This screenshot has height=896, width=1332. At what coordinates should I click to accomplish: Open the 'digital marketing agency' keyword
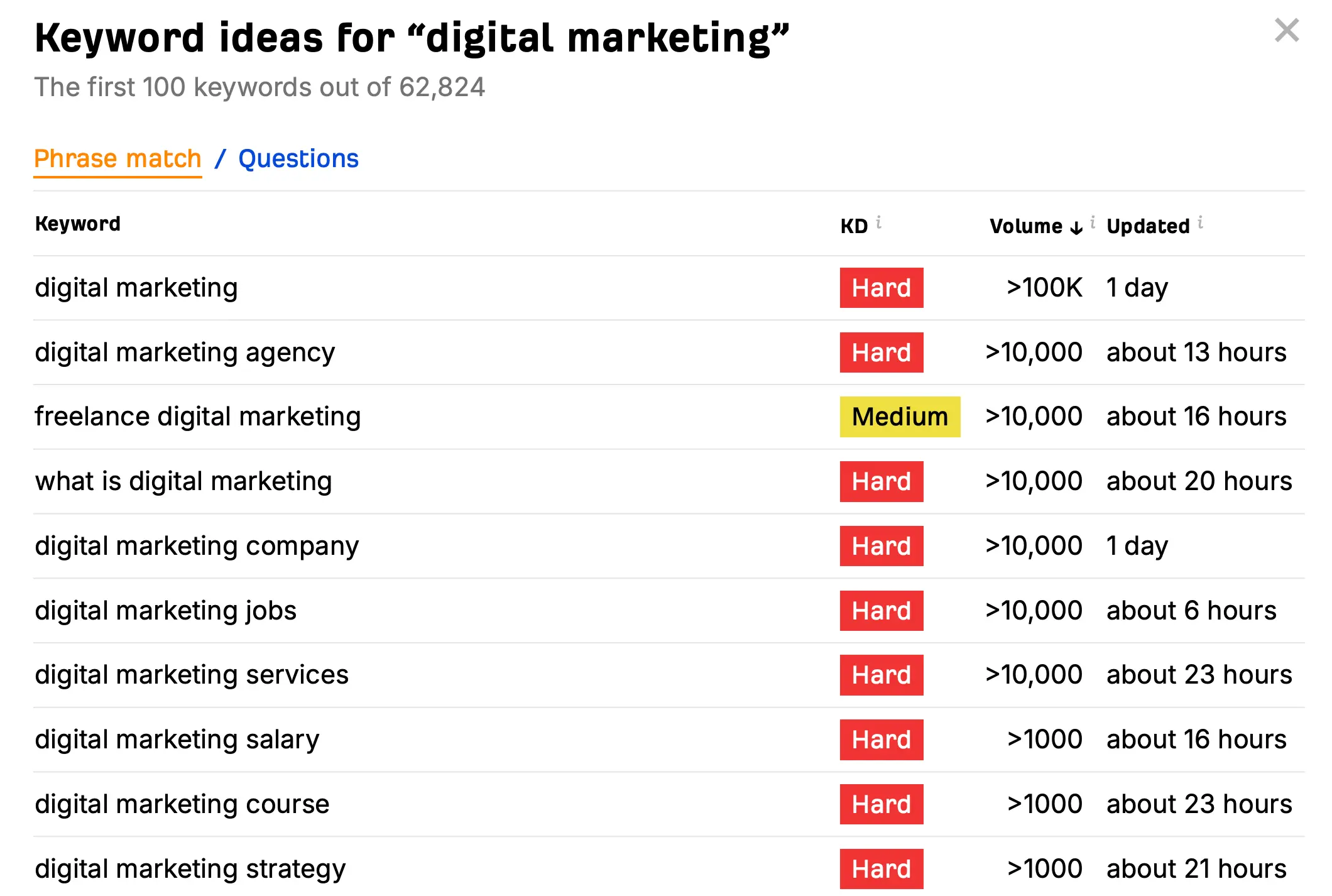pos(185,352)
